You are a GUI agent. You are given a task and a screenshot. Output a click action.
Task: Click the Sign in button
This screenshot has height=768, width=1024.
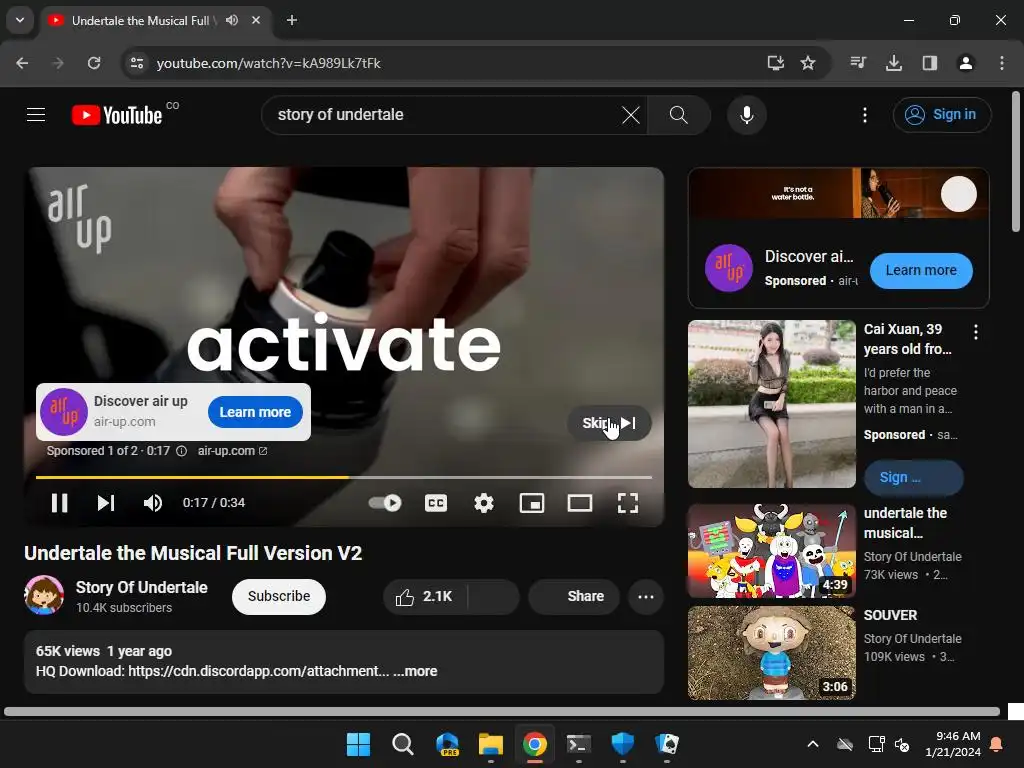coord(942,115)
